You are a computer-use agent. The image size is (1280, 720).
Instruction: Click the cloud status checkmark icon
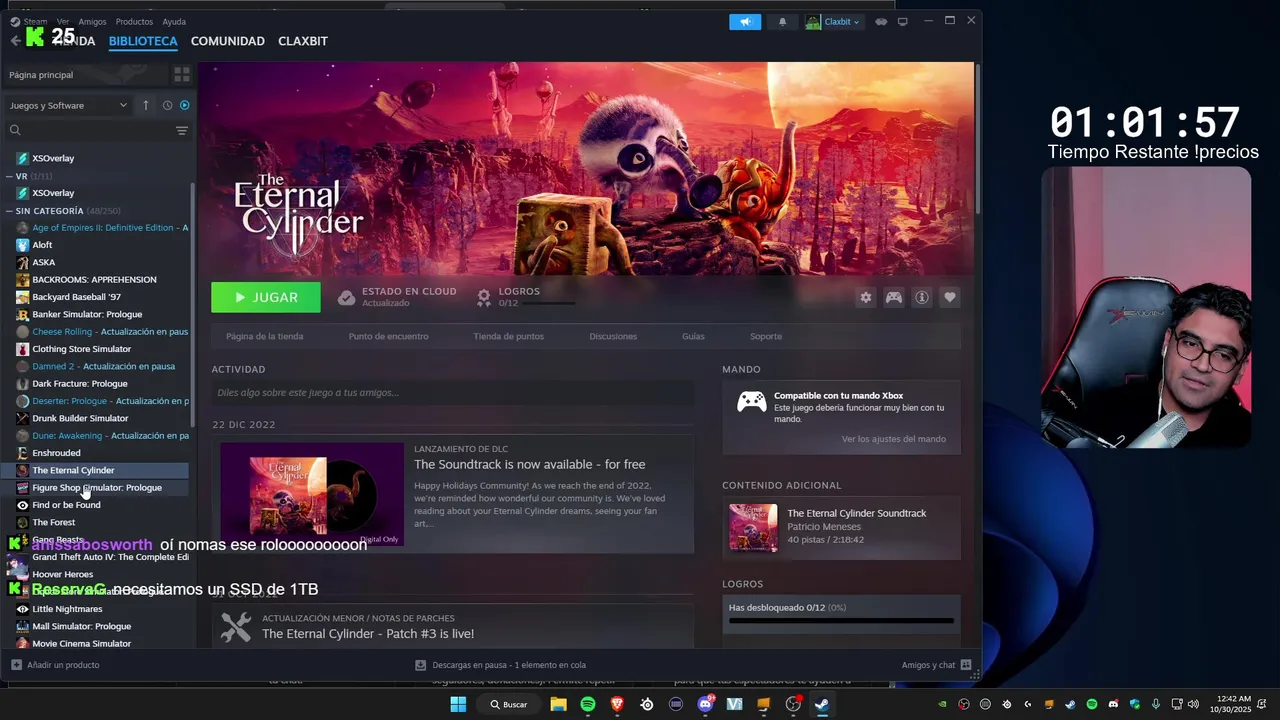(x=346, y=297)
